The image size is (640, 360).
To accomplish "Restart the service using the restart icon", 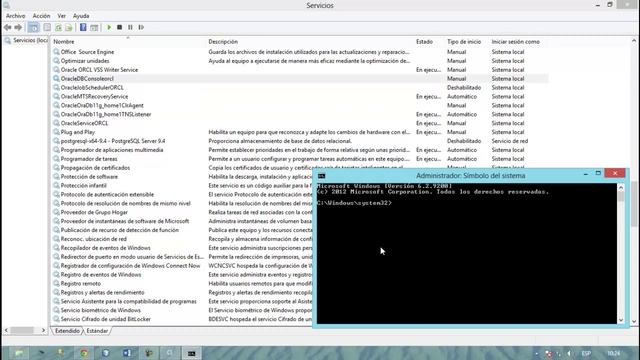I will 141,27.
